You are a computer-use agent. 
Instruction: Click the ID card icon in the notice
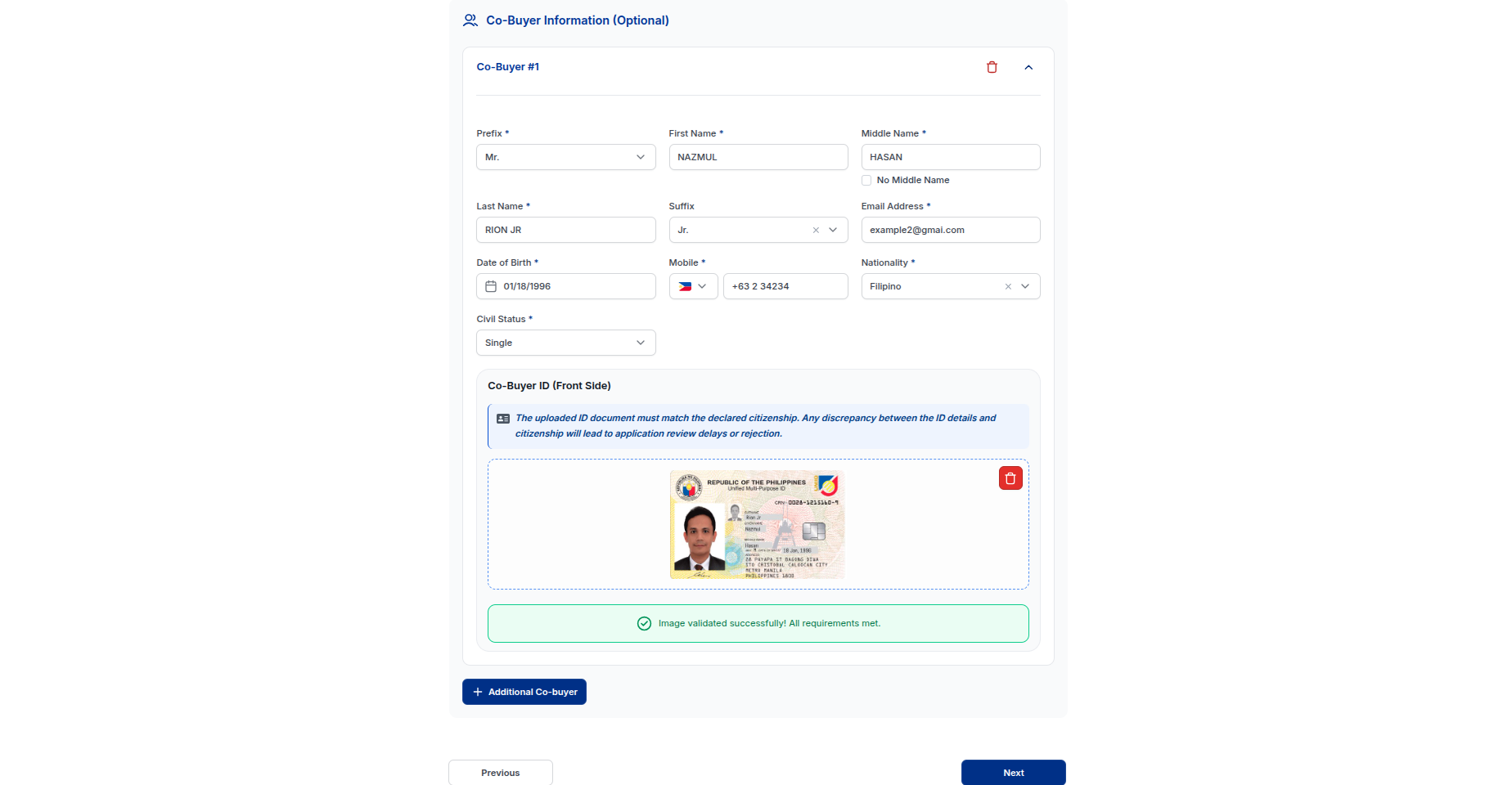click(x=503, y=419)
